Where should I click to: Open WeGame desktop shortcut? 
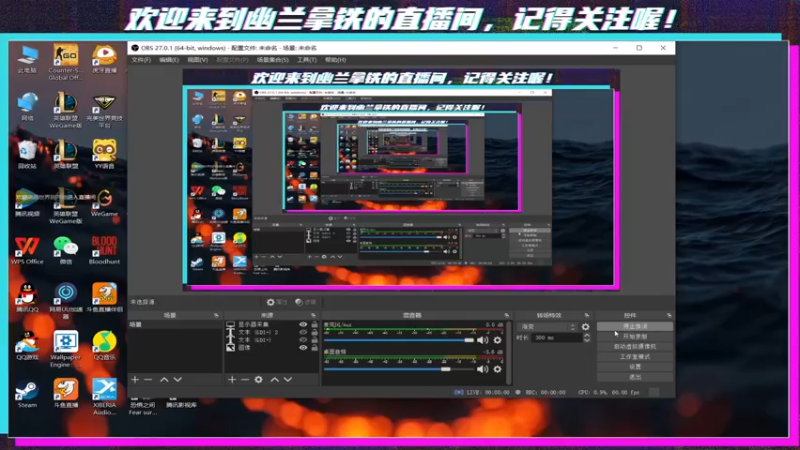click(x=105, y=203)
